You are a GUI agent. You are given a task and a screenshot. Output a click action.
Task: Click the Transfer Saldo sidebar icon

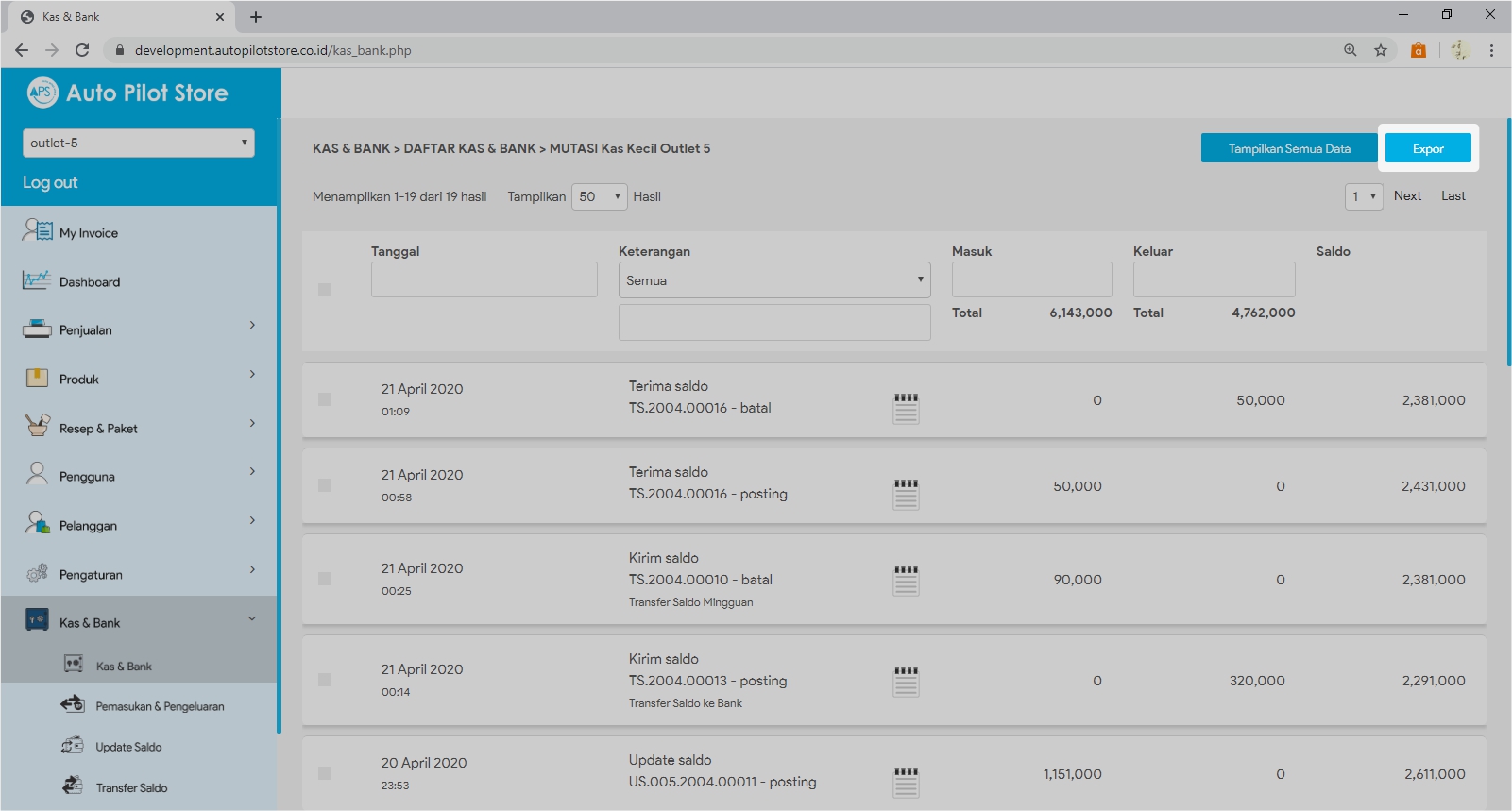(x=73, y=786)
